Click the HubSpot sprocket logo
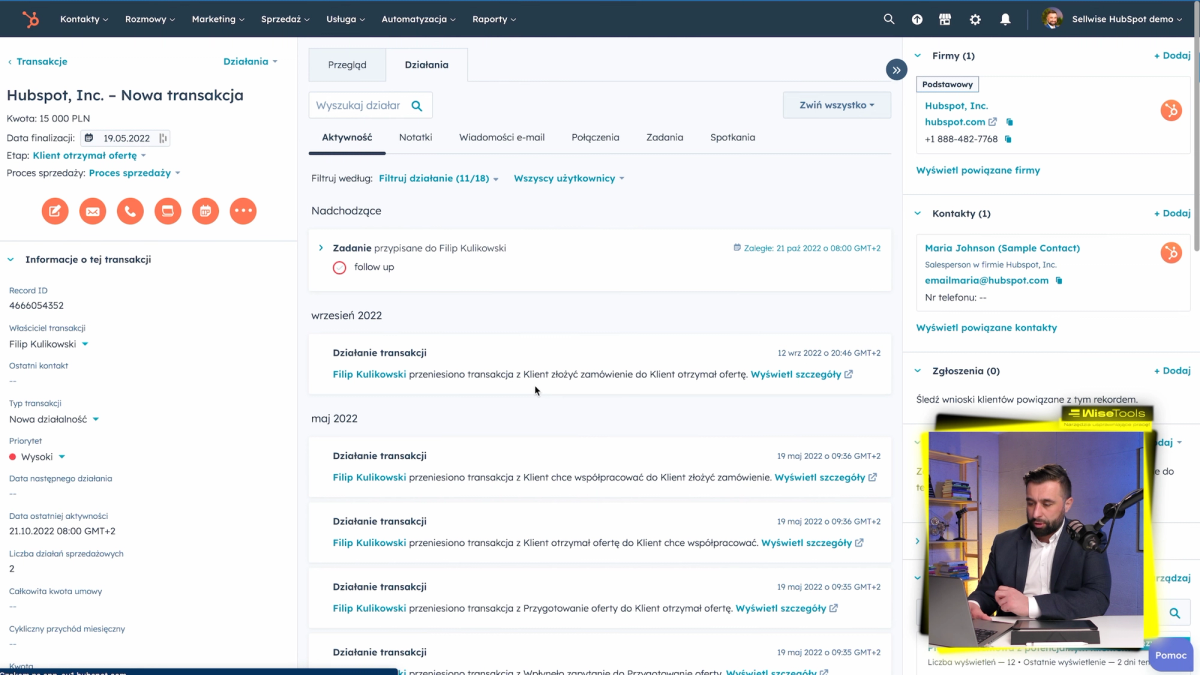Screen dimensions: 1200x675 [31, 19]
